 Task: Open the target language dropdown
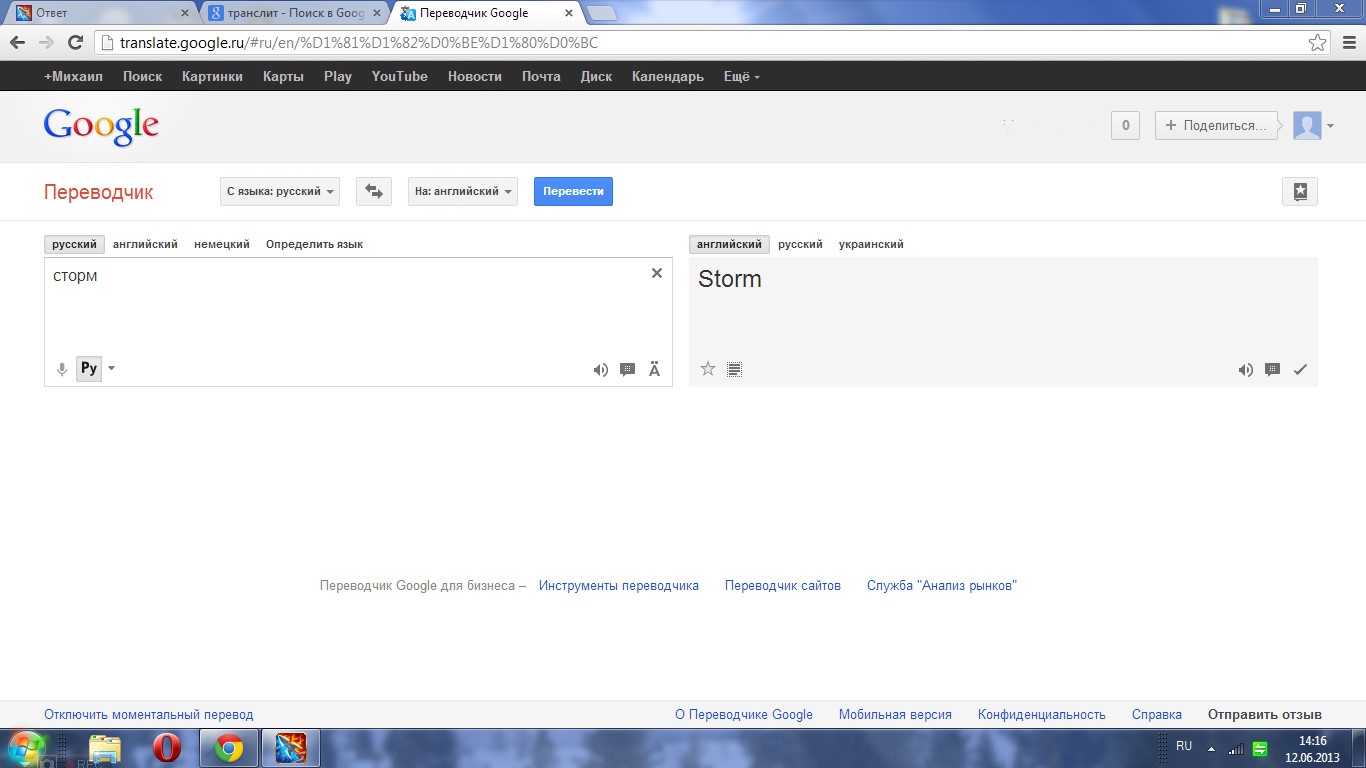pyautogui.click(x=463, y=191)
